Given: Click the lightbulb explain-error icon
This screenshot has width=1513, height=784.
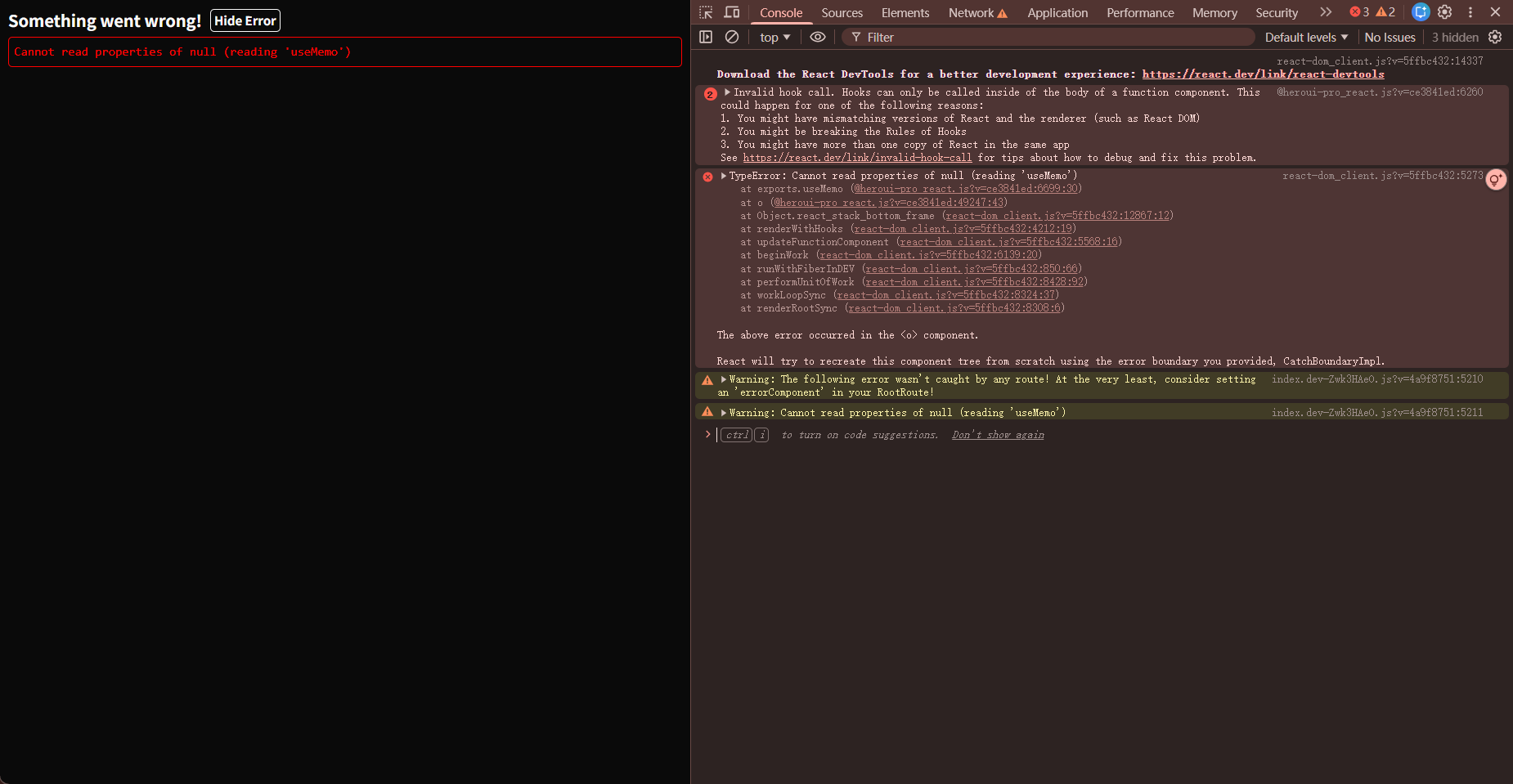Looking at the screenshot, I should 1496,180.
